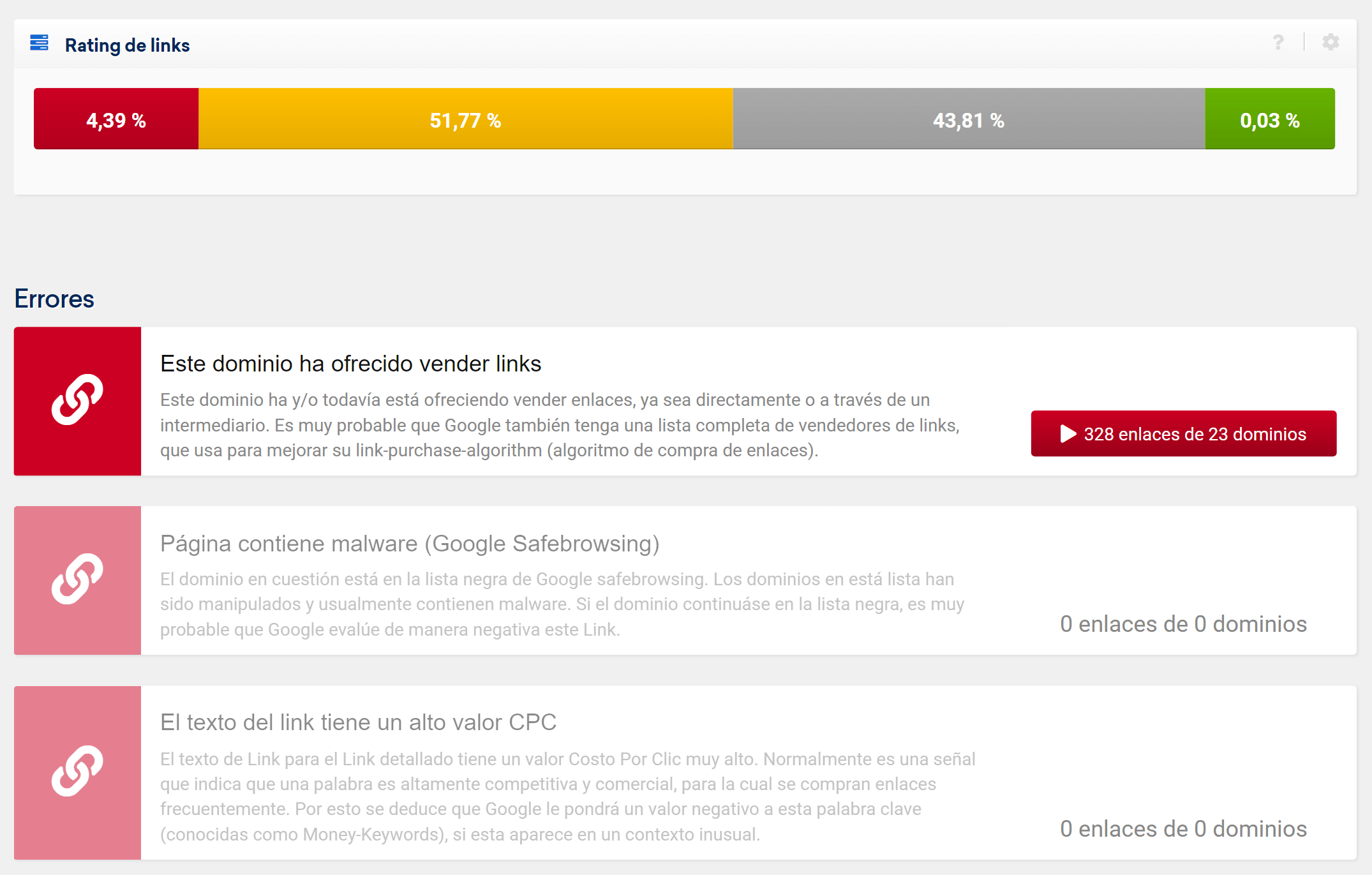Select the yellow 51,77 % bar segment

pos(465,119)
